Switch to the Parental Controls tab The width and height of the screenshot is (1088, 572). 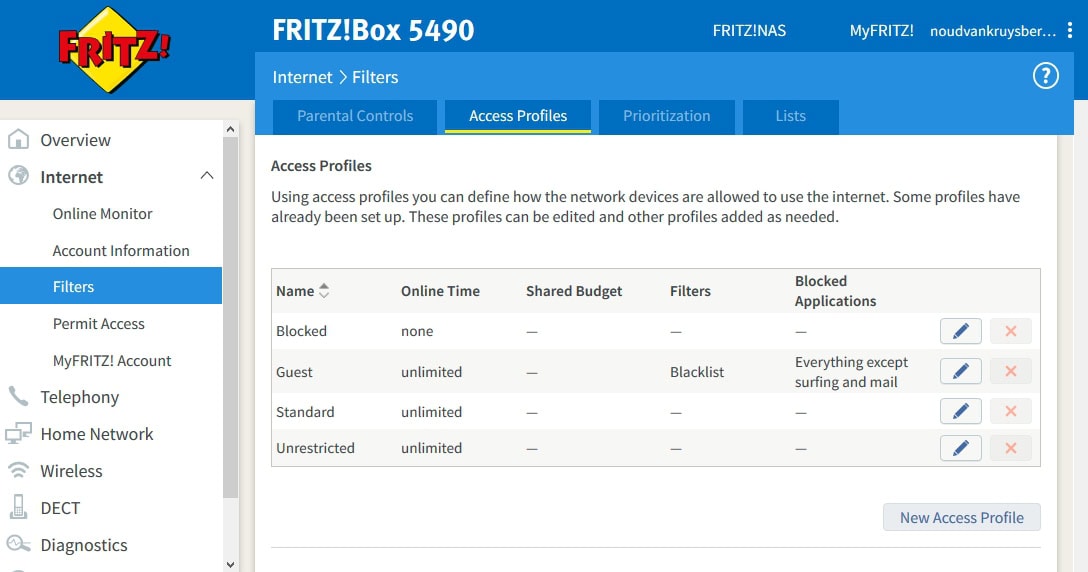(x=355, y=116)
